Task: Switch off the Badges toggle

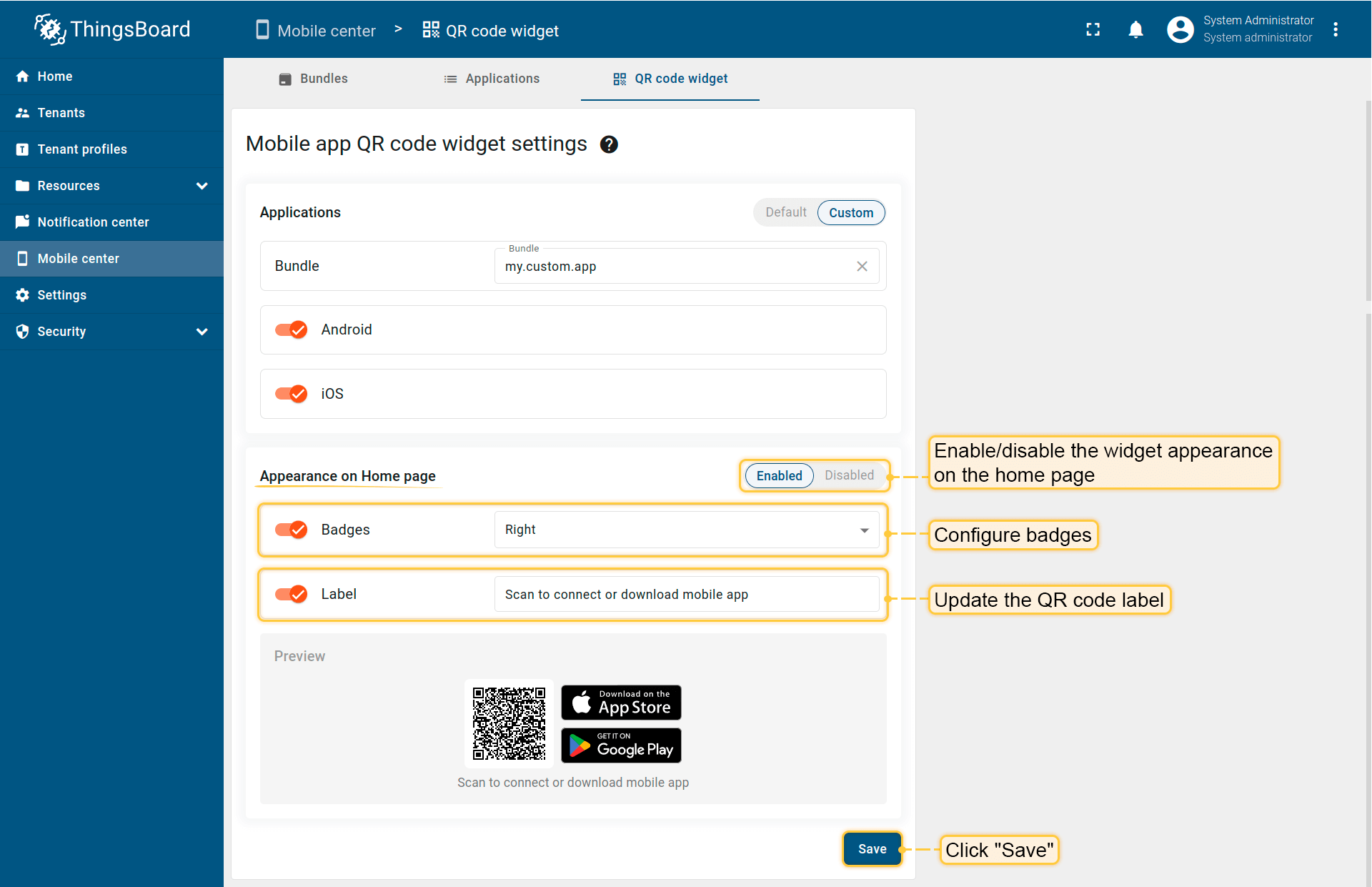Action: (291, 530)
